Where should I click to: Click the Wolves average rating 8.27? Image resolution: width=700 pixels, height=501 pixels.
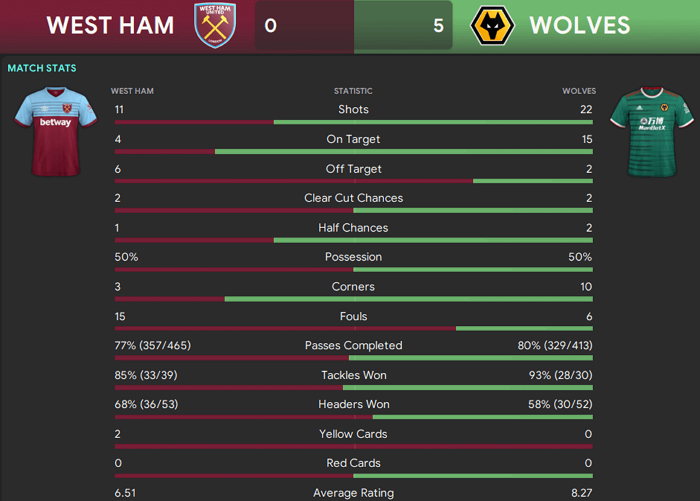tap(582, 493)
